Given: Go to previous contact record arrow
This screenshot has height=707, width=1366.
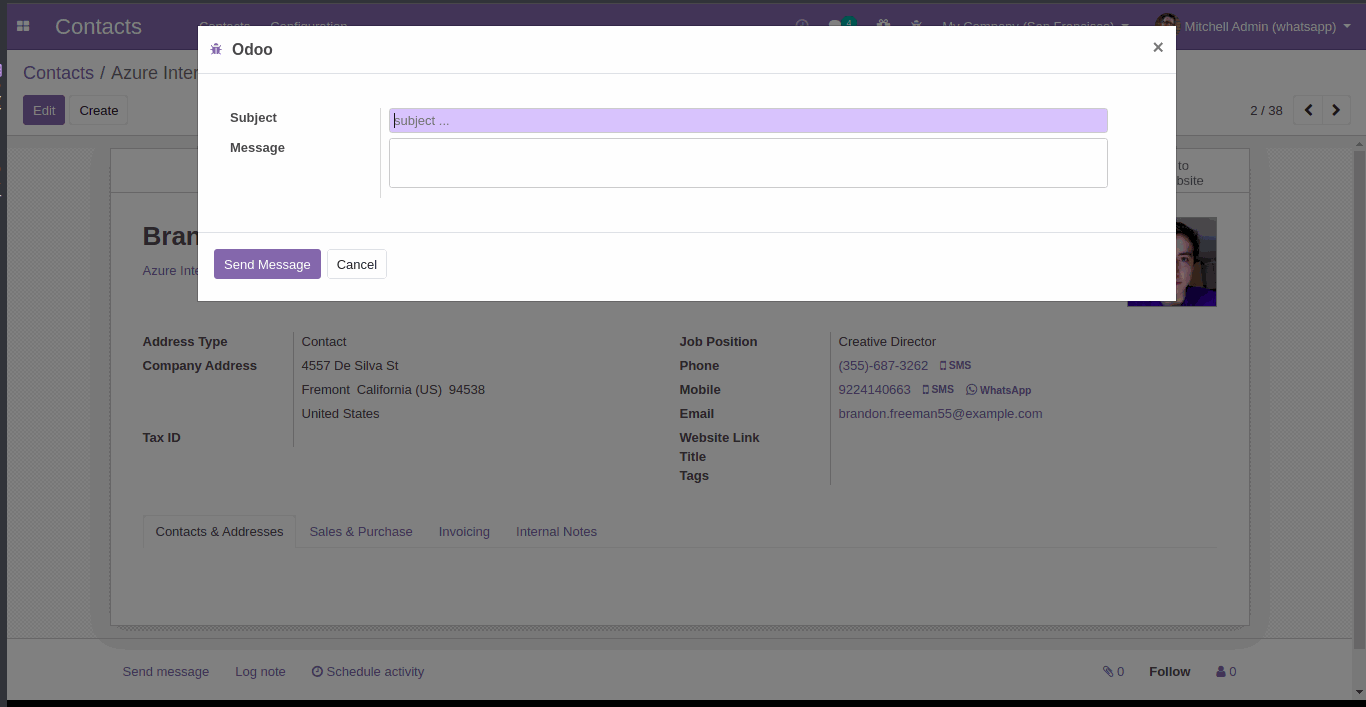Looking at the screenshot, I should tap(1308, 110).
